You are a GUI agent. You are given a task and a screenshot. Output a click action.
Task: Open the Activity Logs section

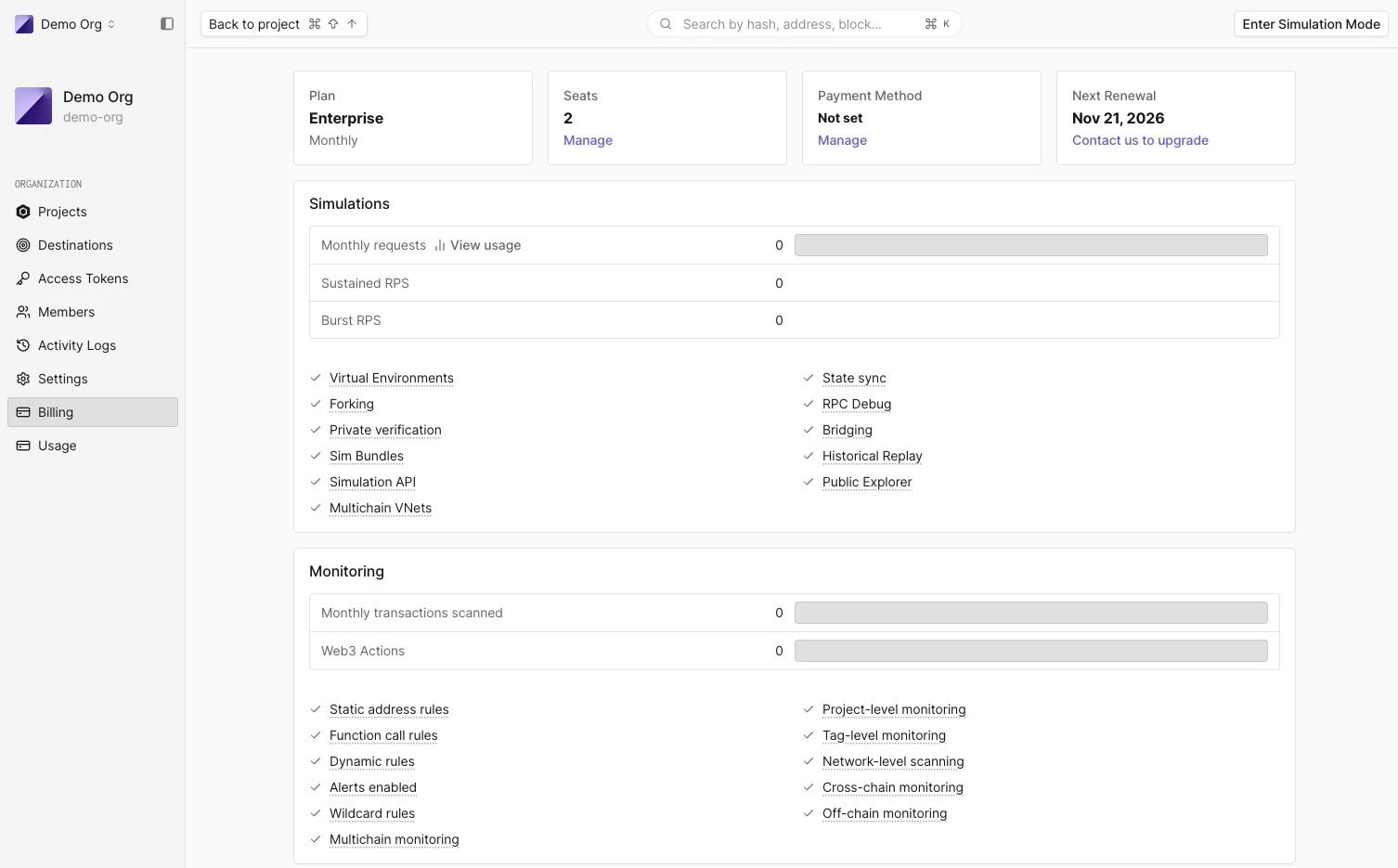tap(93, 345)
